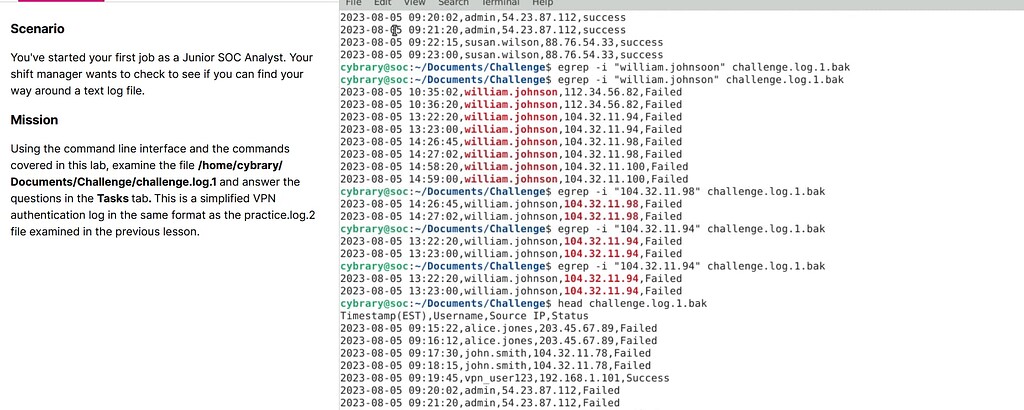Open the View menu in terminal

pyautogui.click(x=414, y=3)
